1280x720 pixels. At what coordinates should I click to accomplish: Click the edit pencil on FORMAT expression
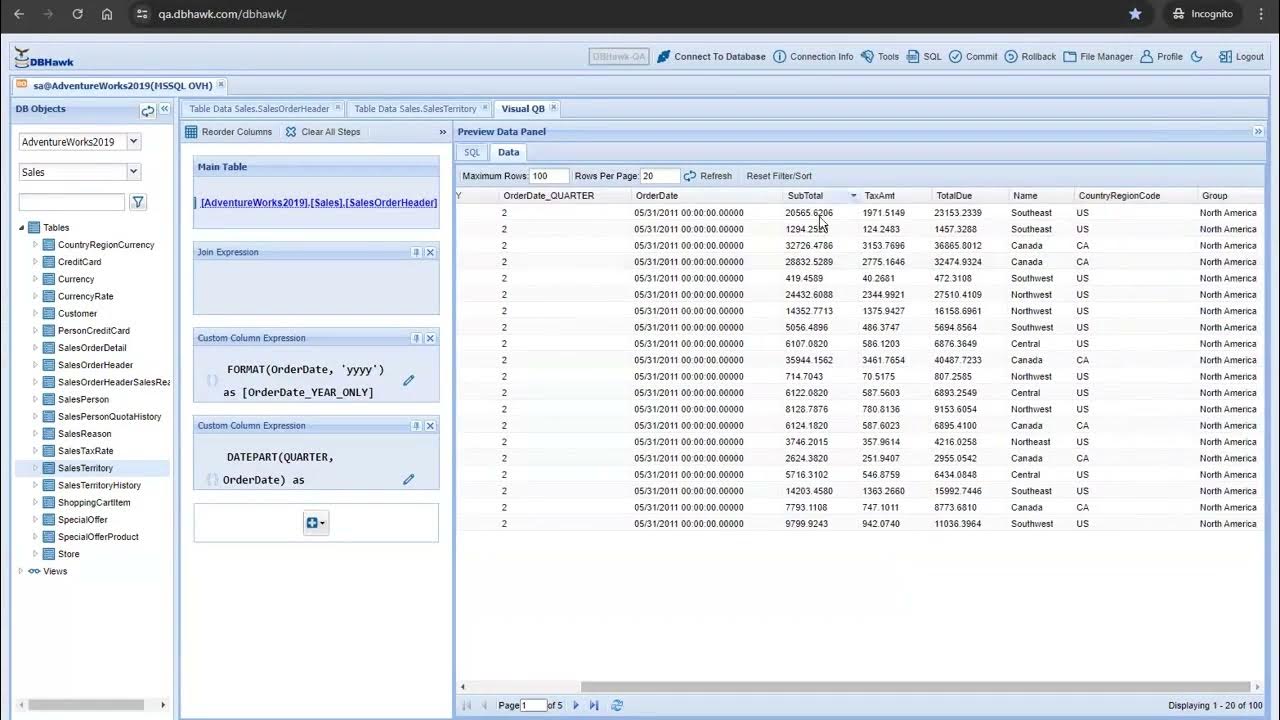point(408,380)
